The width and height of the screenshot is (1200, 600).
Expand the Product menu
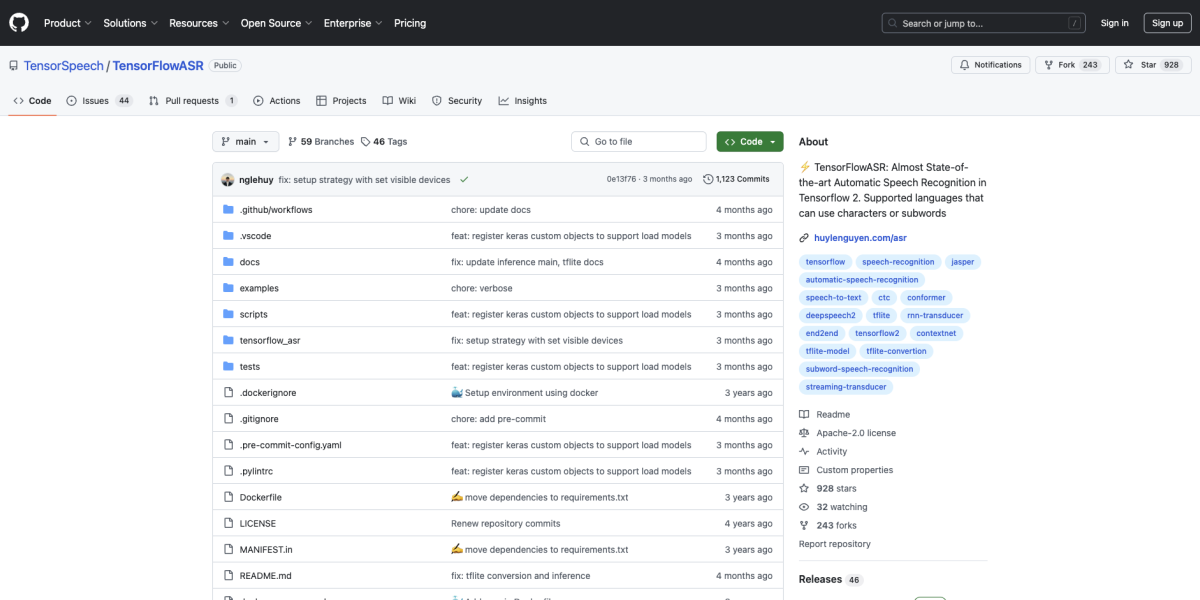pyautogui.click(x=67, y=23)
